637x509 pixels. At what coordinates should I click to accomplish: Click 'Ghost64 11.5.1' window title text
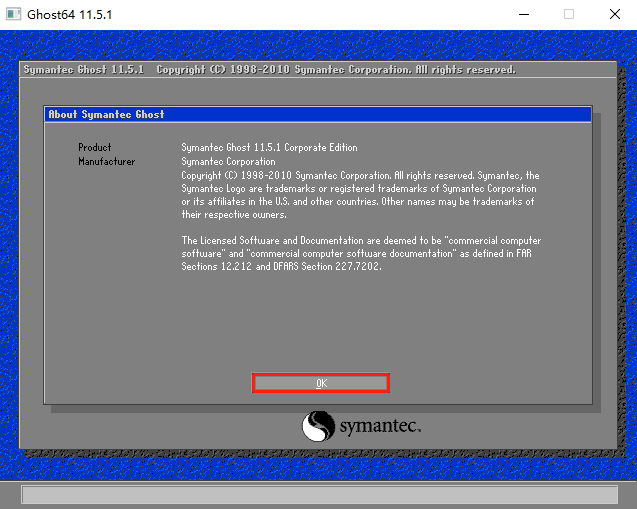69,15
